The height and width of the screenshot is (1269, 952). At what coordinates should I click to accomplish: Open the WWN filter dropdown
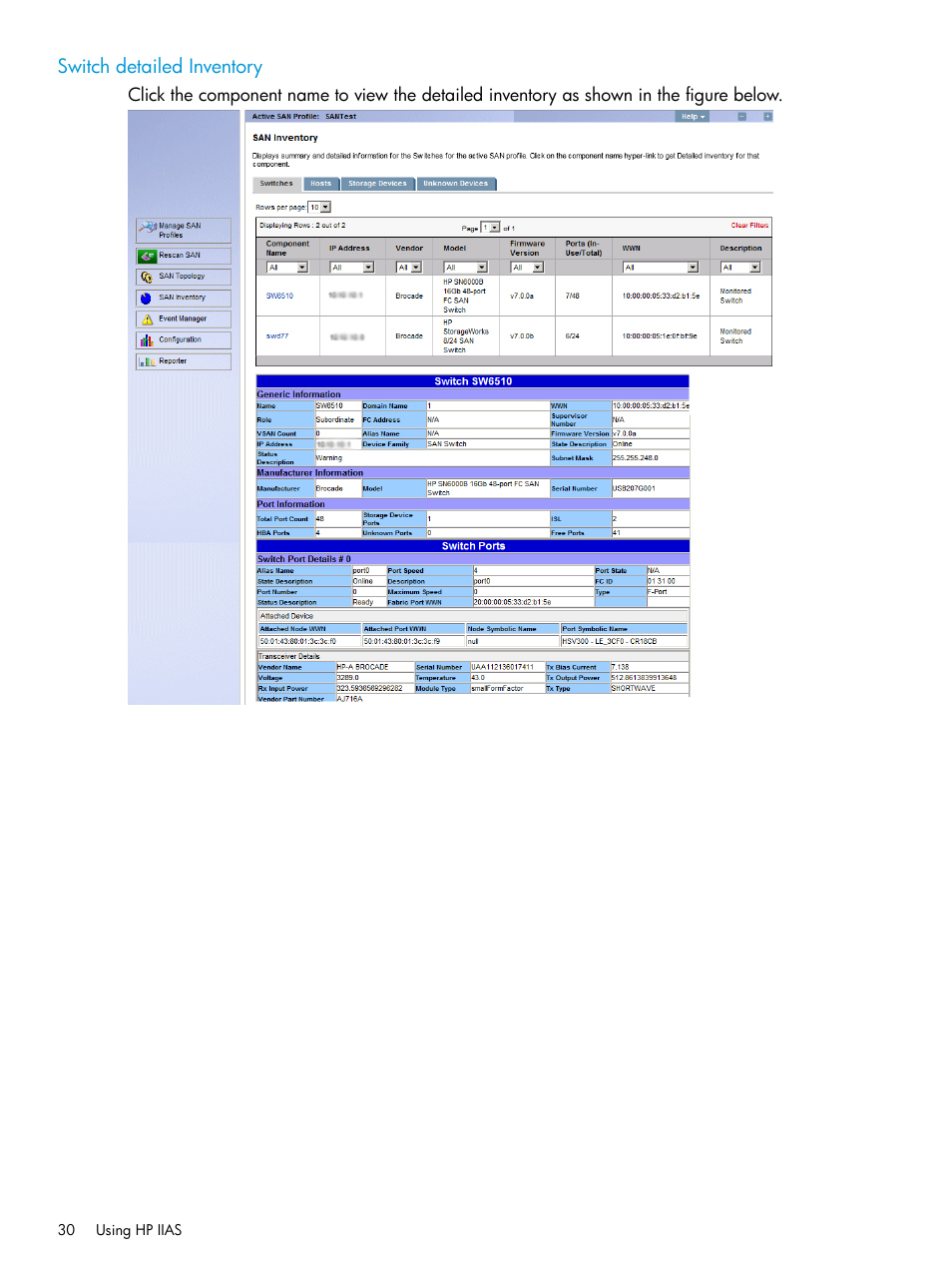click(x=661, y=268)
